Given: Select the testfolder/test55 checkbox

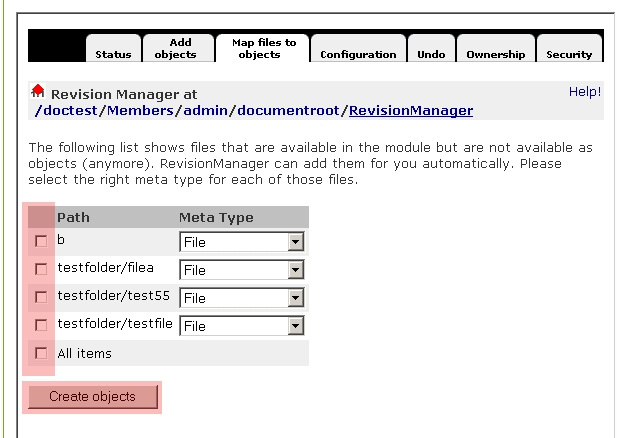Looking at the screenshot, I should click(41, 297).
